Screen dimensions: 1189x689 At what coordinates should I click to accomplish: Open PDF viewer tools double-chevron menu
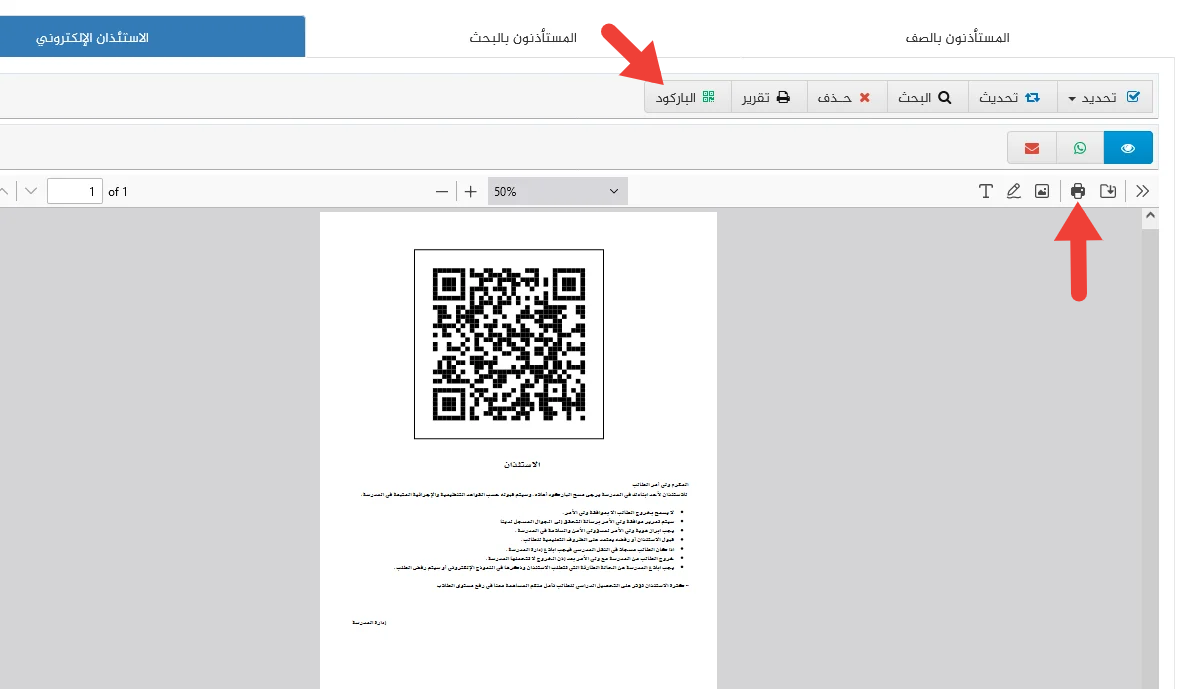click(x=1143, y=191)
